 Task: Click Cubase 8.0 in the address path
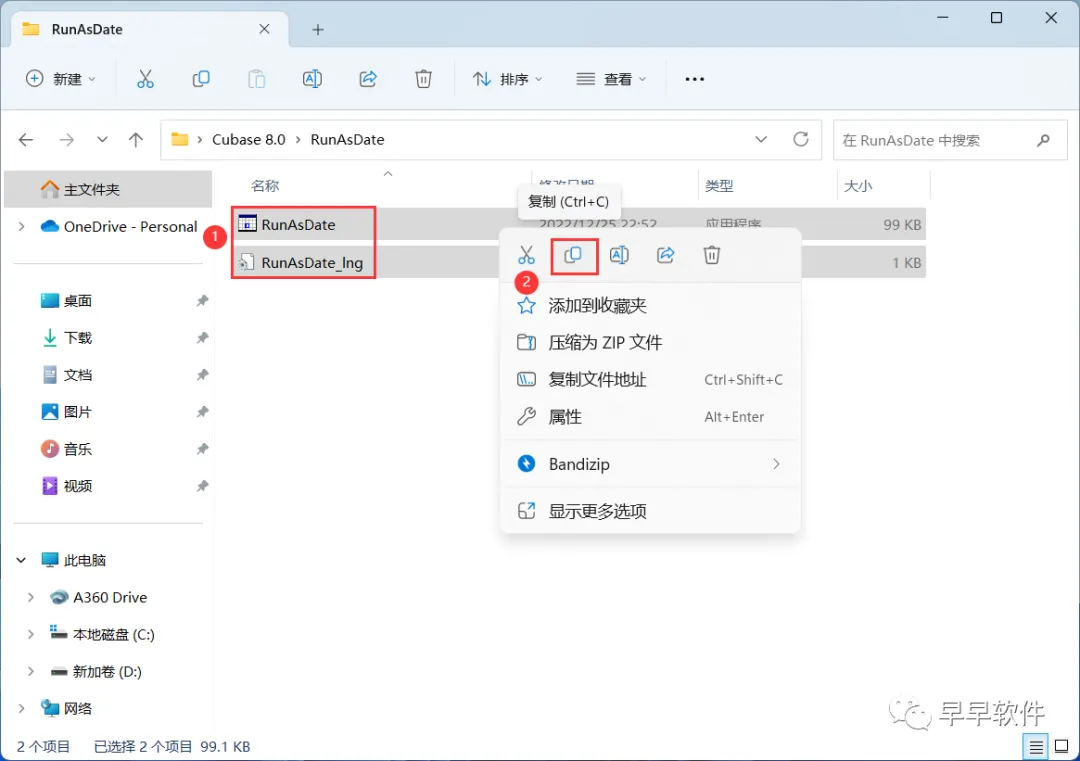tap(249, 140)
